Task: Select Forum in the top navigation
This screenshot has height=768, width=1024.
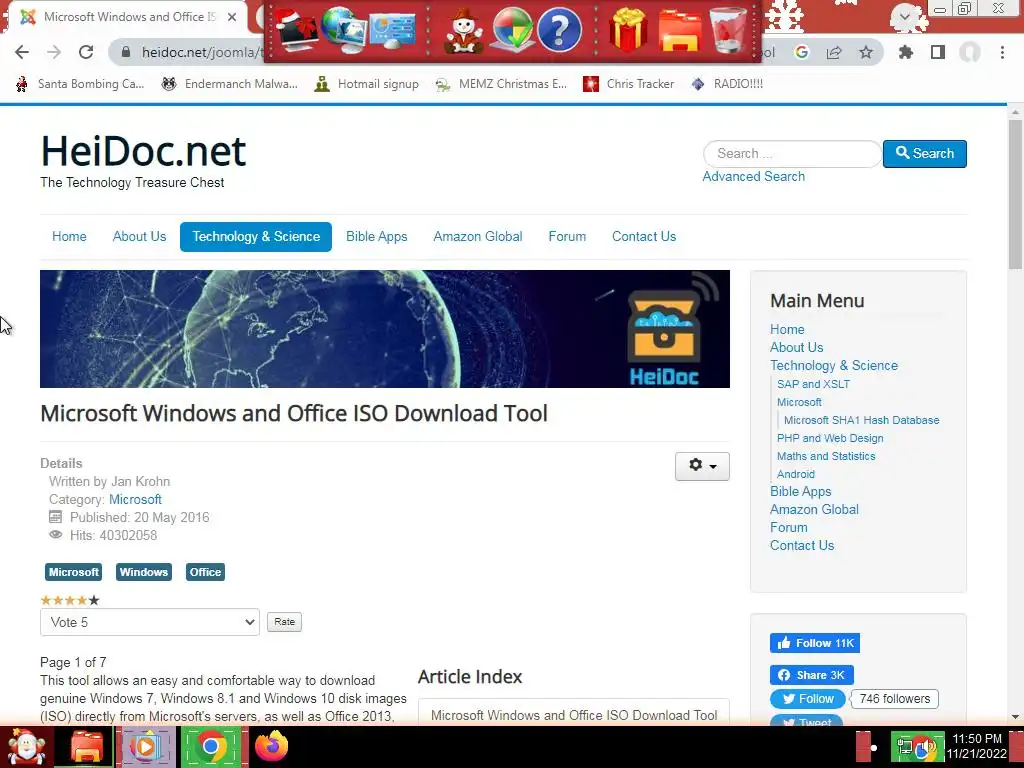Action: tap(567, 236)
